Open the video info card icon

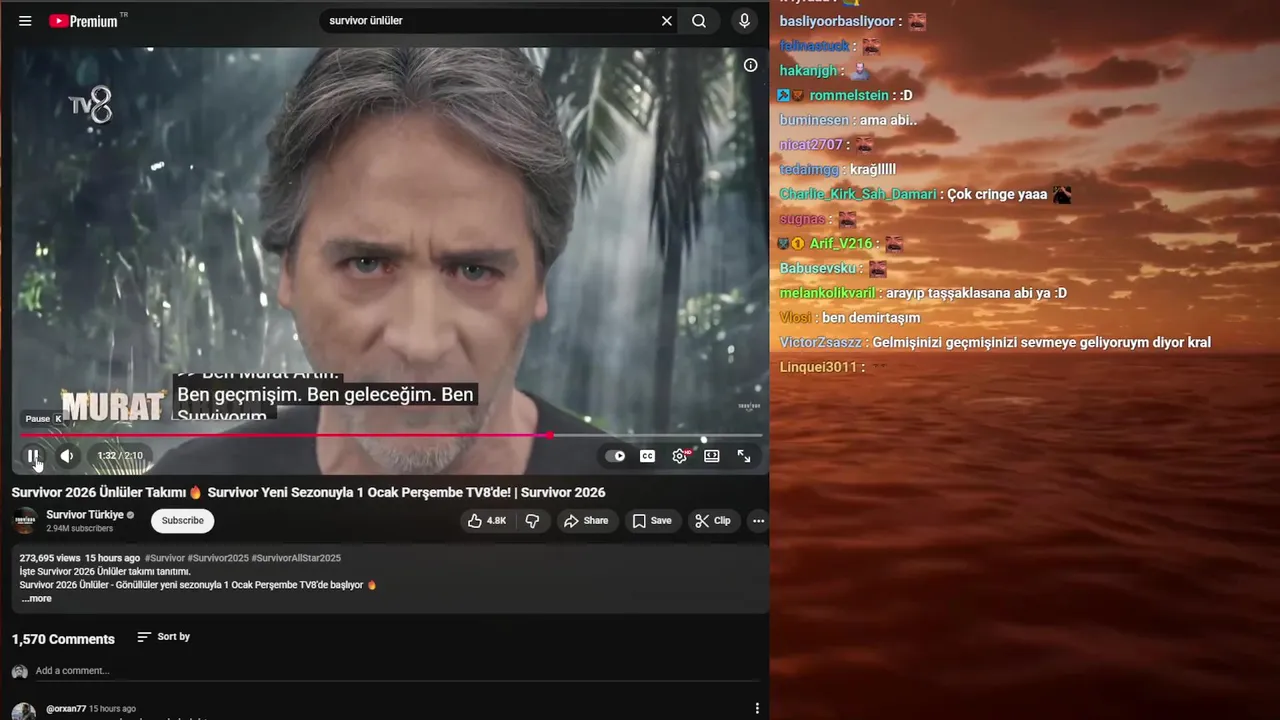(751, 65)
